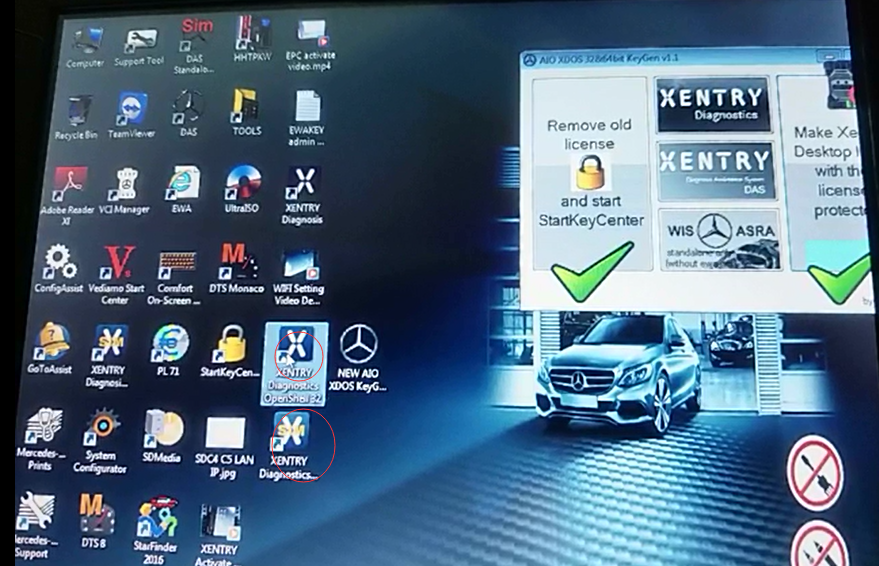Launch DTS 8 shortcut
The image size is (879, 566).
95,521
